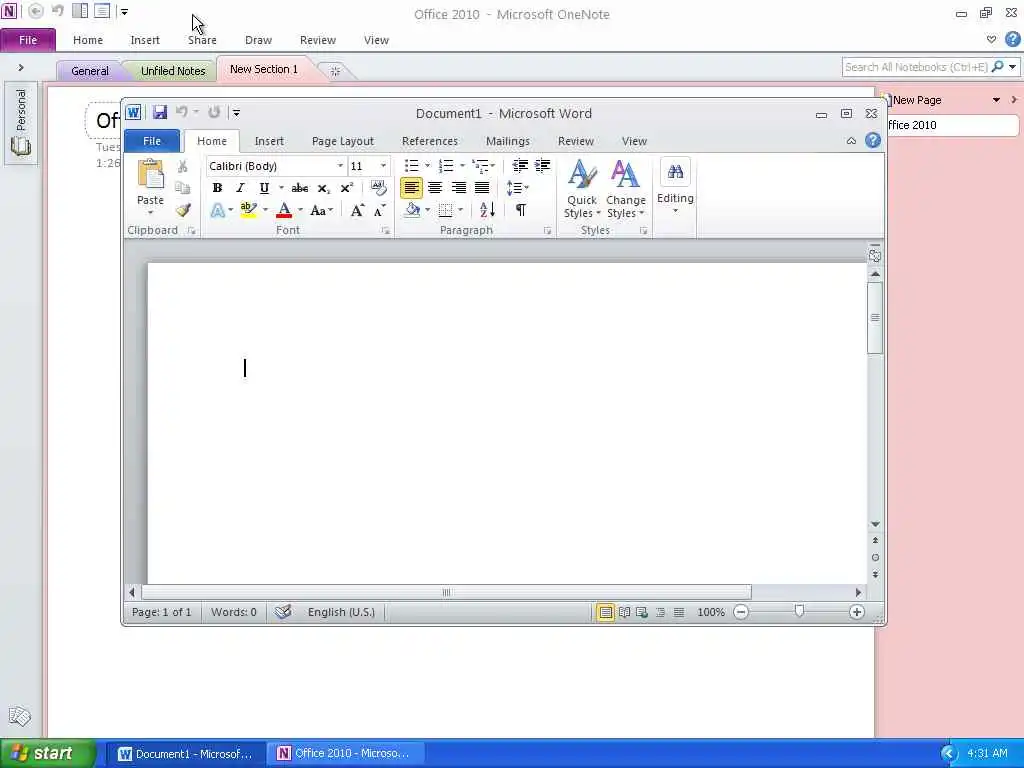Select the Format Painter brush
Viewport: 1024px width, 768px height.
tap(183, 210)
